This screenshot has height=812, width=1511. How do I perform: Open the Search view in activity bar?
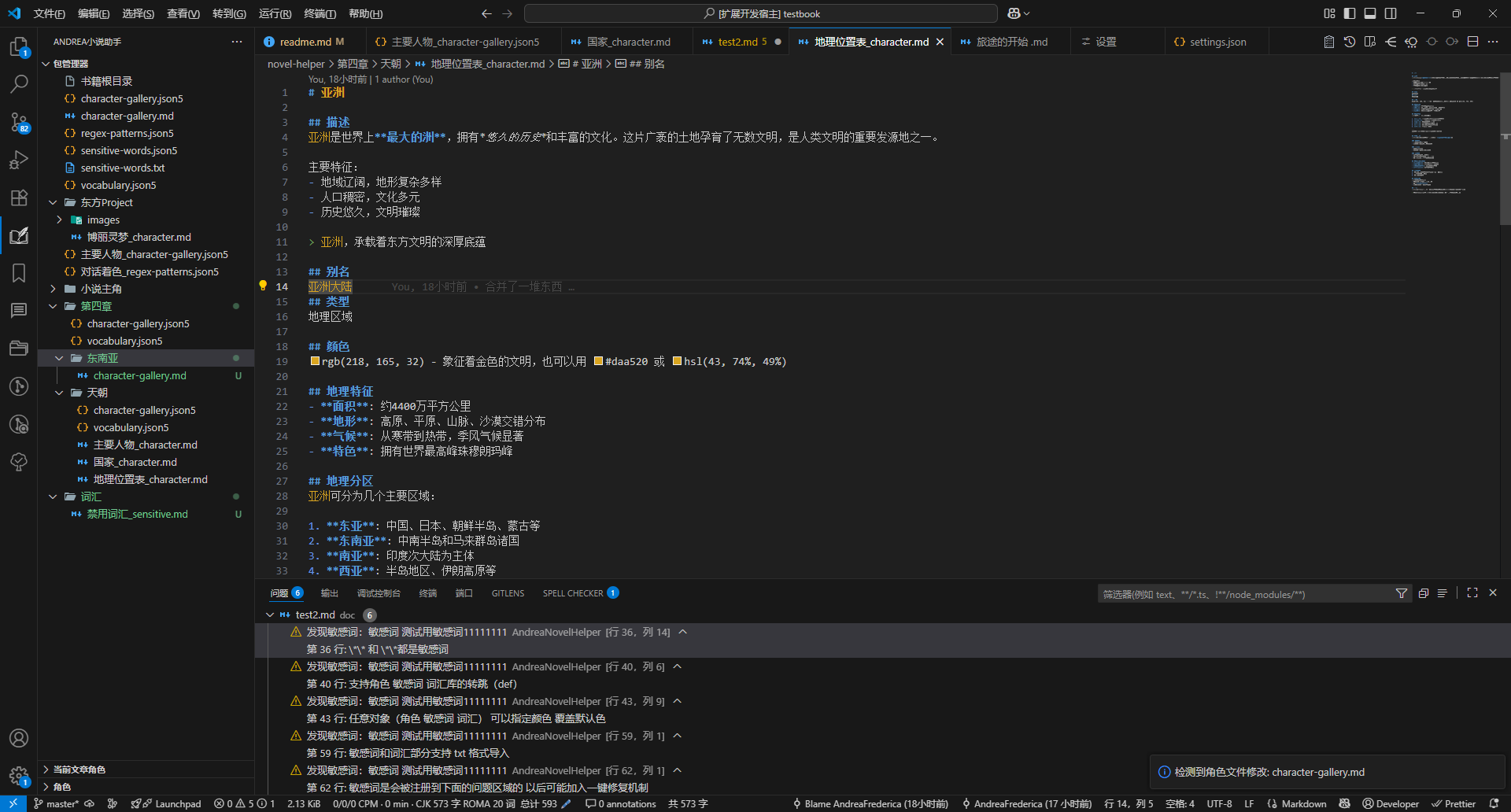pos(19,84)
